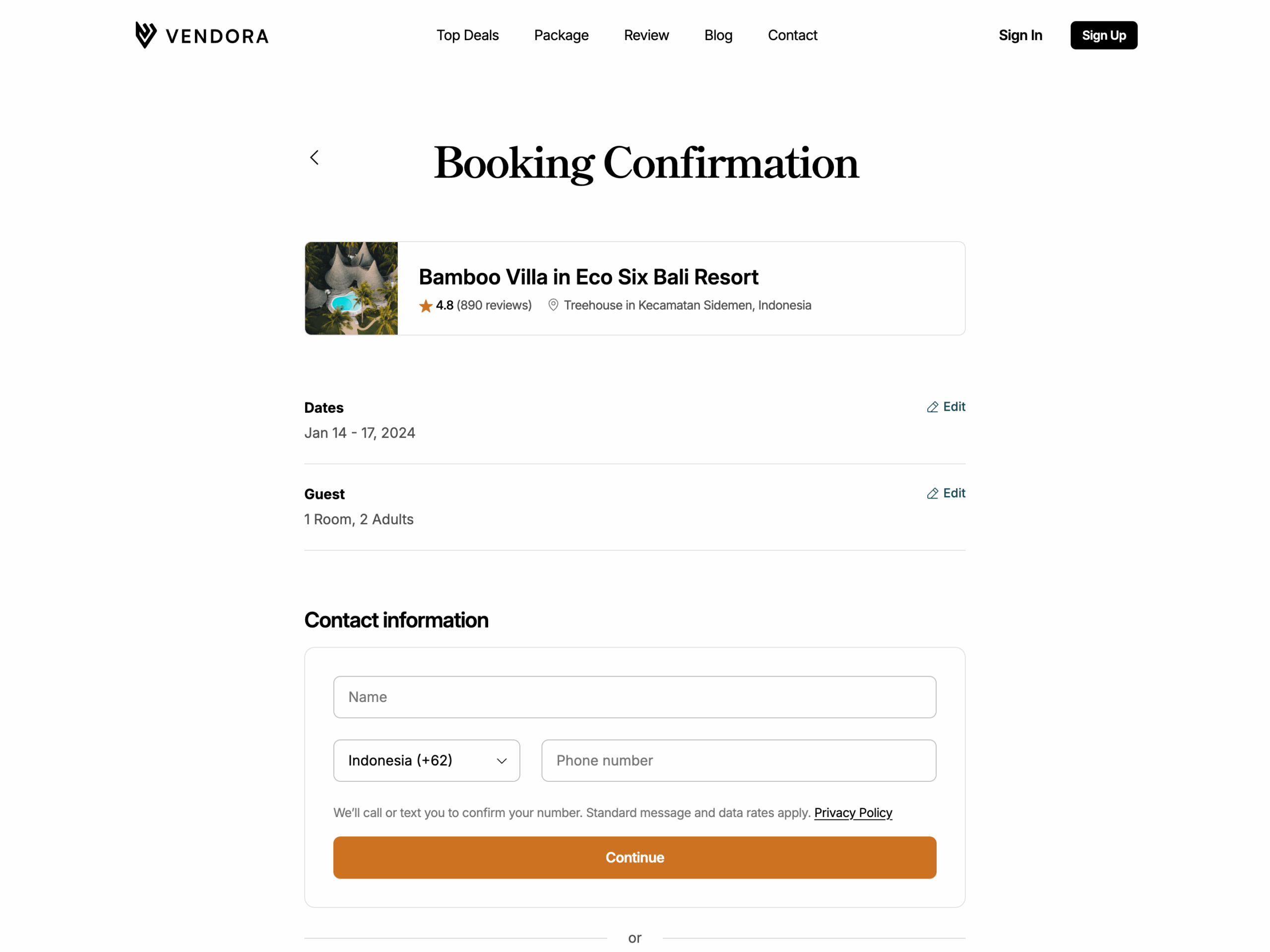Open the Package menu item
The image size is (1270, 952).
(561, 35)
